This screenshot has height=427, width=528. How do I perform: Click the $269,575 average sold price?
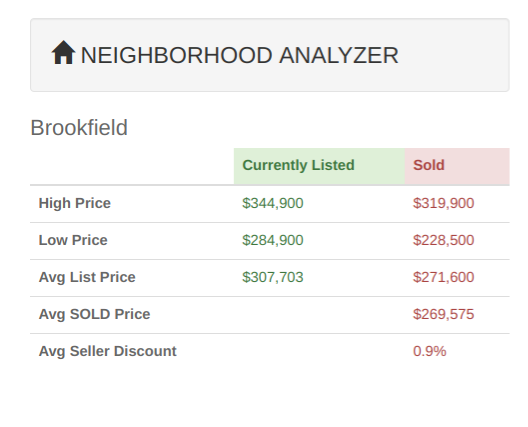click(x=443, y=314)
